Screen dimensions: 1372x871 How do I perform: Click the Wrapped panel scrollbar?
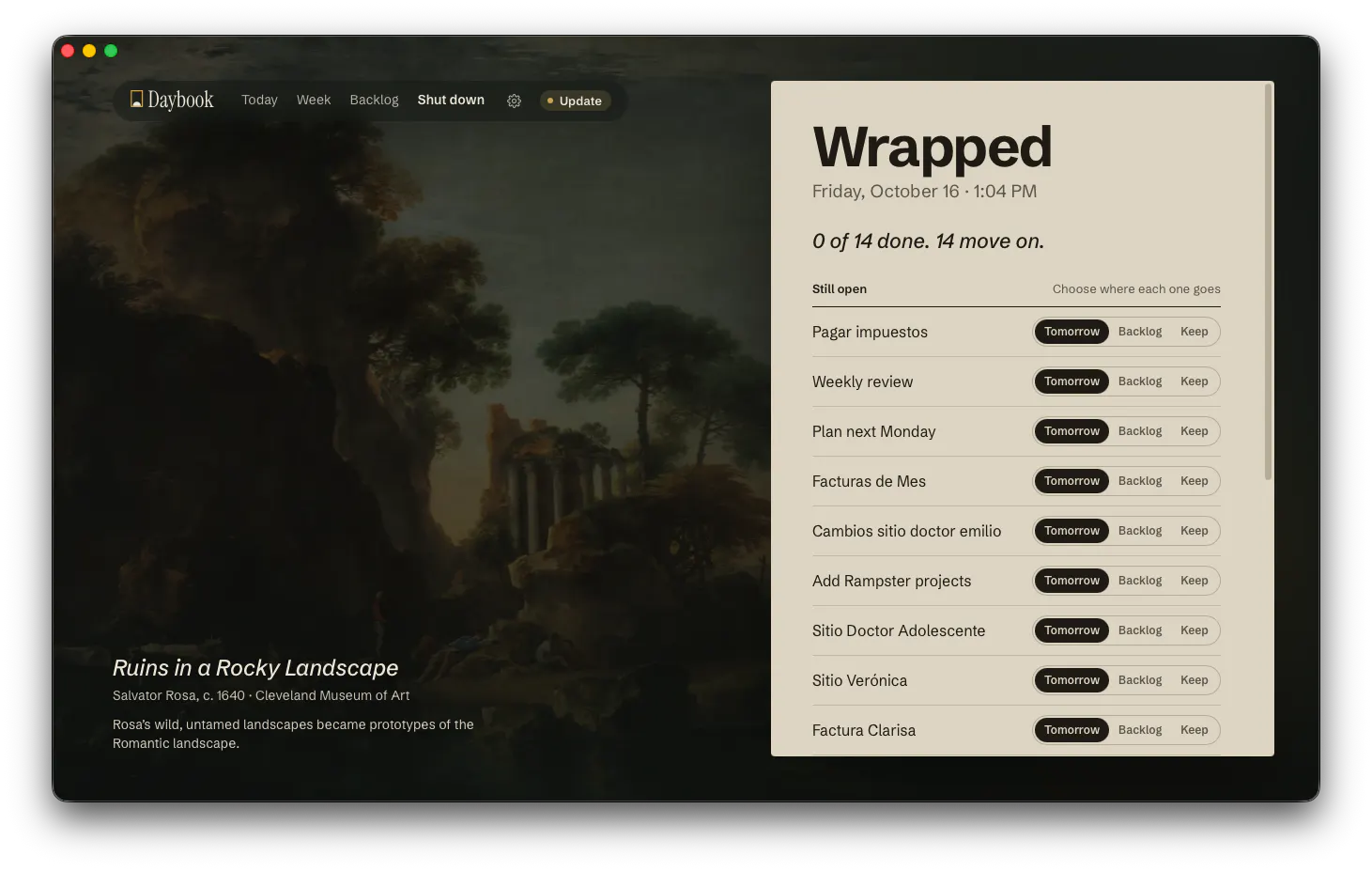pyautogui.click(x=1269, y=282)
